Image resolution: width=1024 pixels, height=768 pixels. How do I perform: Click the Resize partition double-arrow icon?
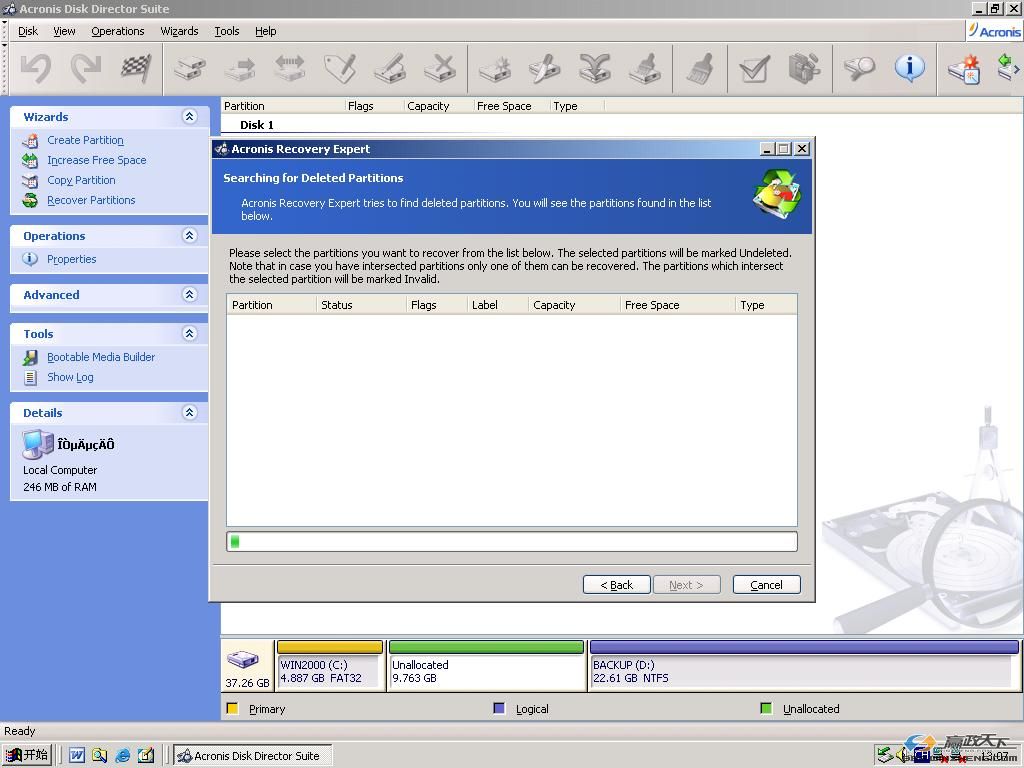[x=290, y=69]
